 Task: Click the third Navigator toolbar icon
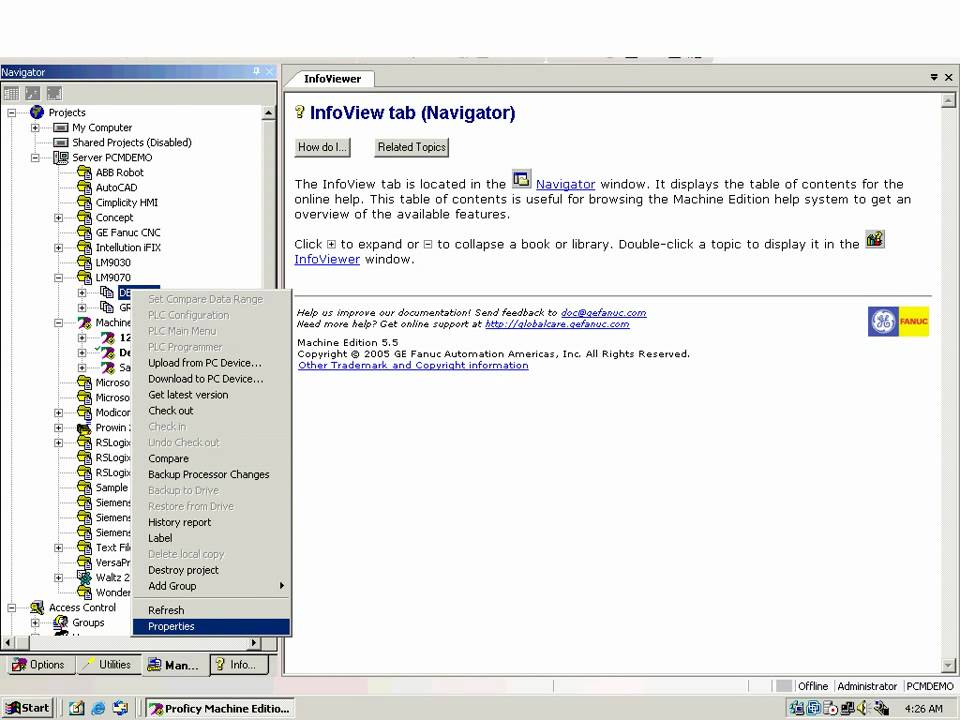pyautogui.click(x=54, y=93)
